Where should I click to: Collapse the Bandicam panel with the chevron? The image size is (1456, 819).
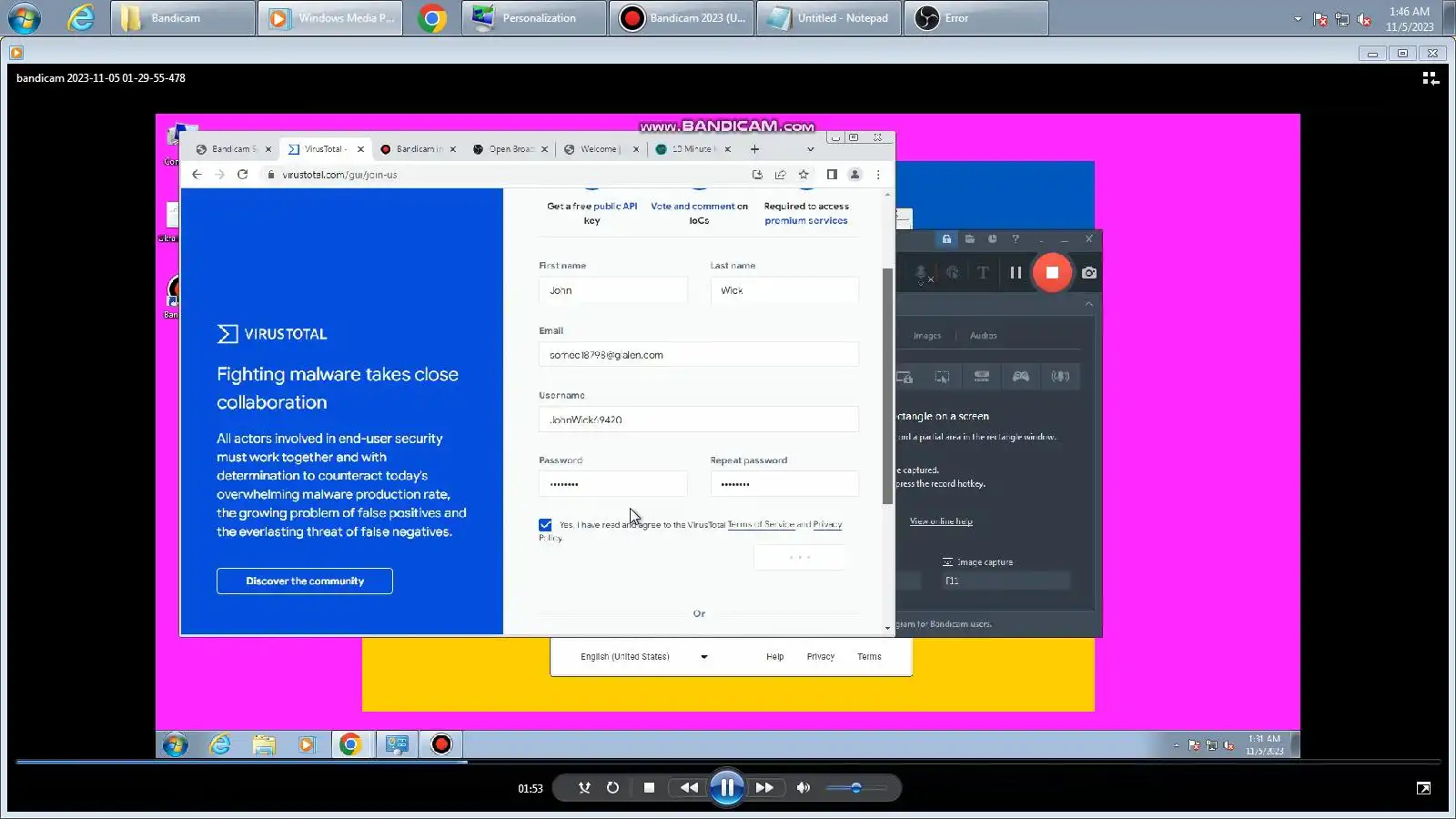(1088, 304)
